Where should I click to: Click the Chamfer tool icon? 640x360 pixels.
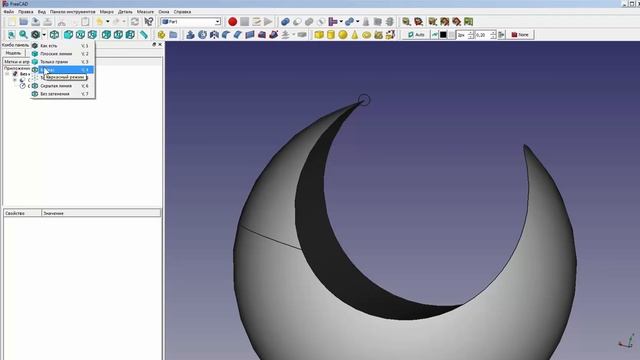click(238, 35)
